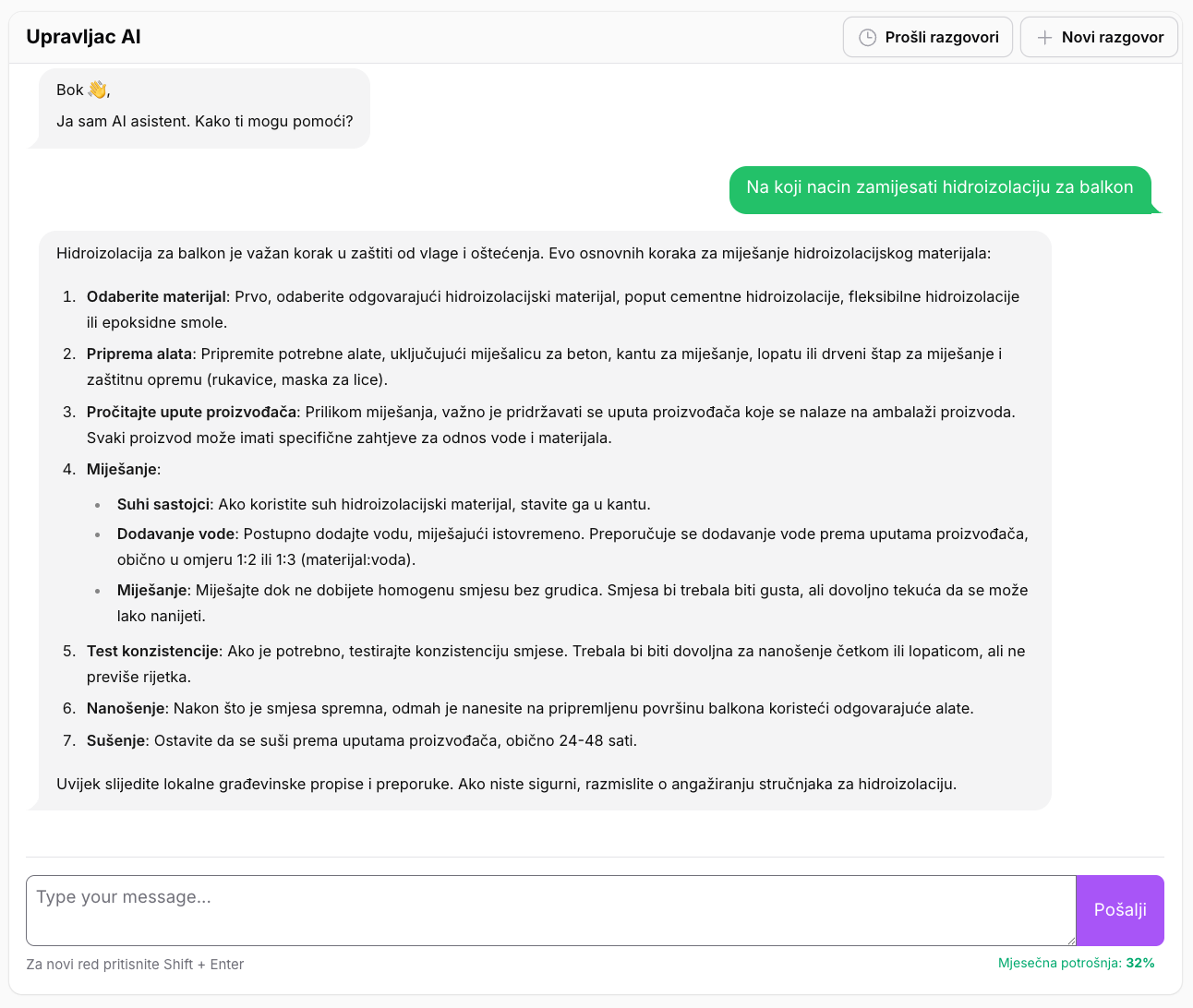Click the resize handle of the message box

click(1070, 940)
